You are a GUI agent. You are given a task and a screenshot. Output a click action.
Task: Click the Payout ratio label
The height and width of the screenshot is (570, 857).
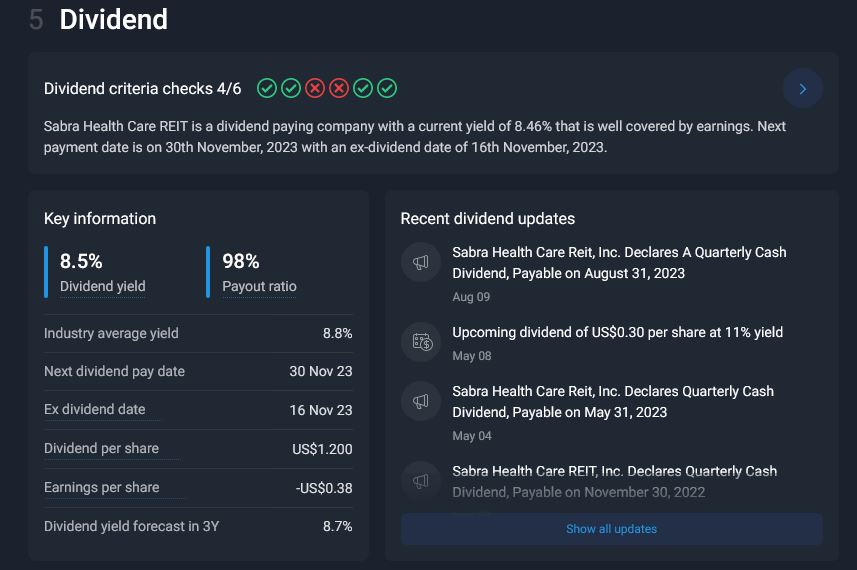(x=259, y=286)
